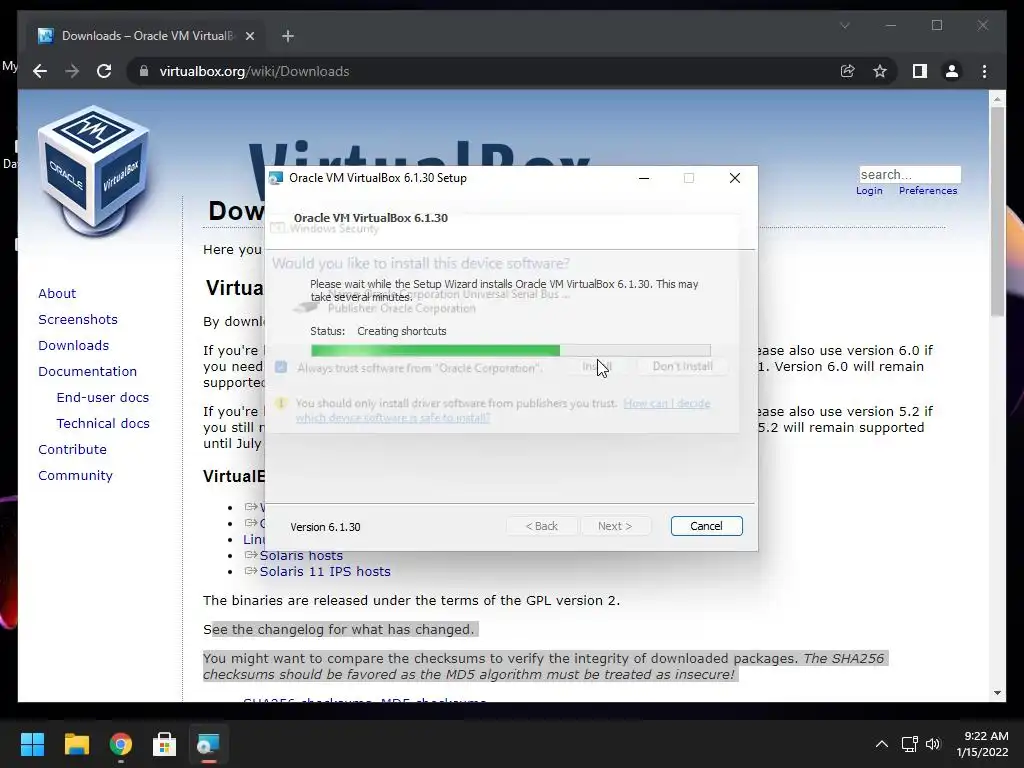The height and width of the screenshot is (768, 1024).
Task: Open the Preferences link
Action: pyautogui.click(x=928, y=191)
